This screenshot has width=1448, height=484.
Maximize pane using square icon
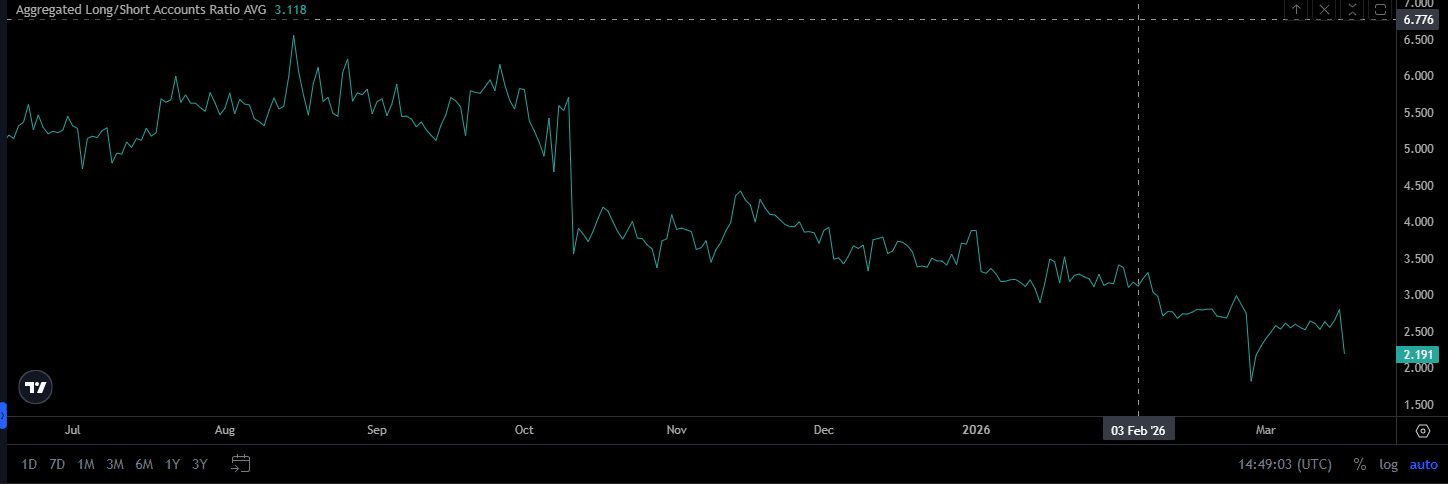tap(1380, 9)
